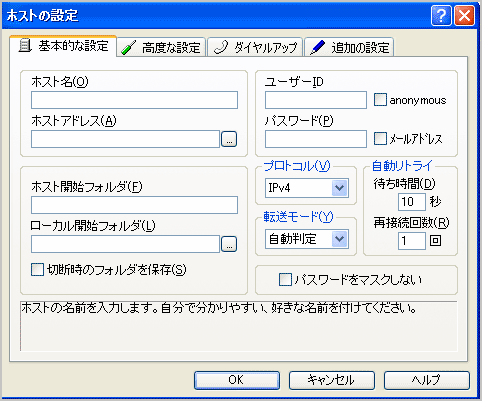Confirm settings with the OK button

(x=237, y=380)
